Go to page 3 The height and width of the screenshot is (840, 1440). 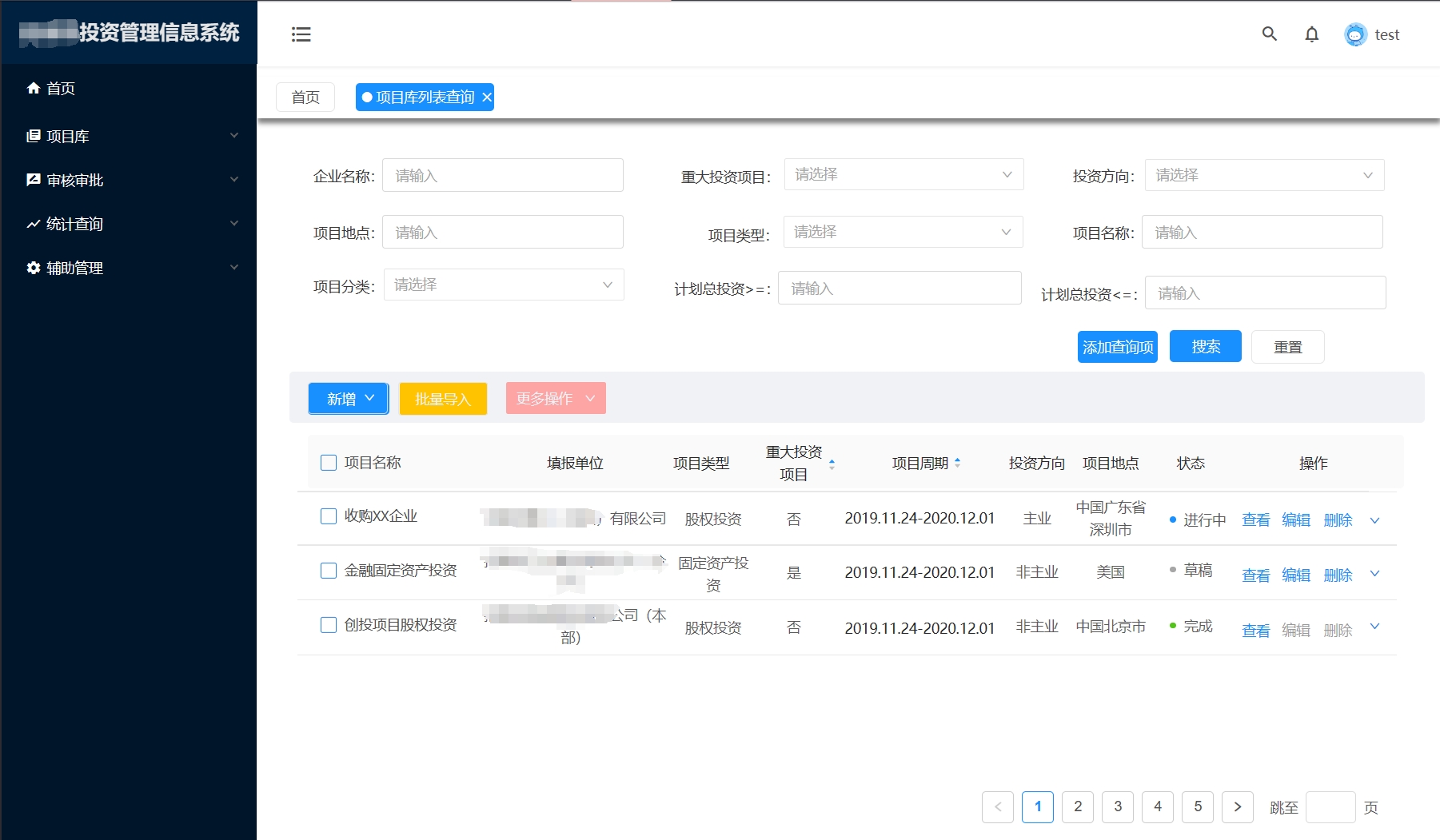pos(1118,806)
